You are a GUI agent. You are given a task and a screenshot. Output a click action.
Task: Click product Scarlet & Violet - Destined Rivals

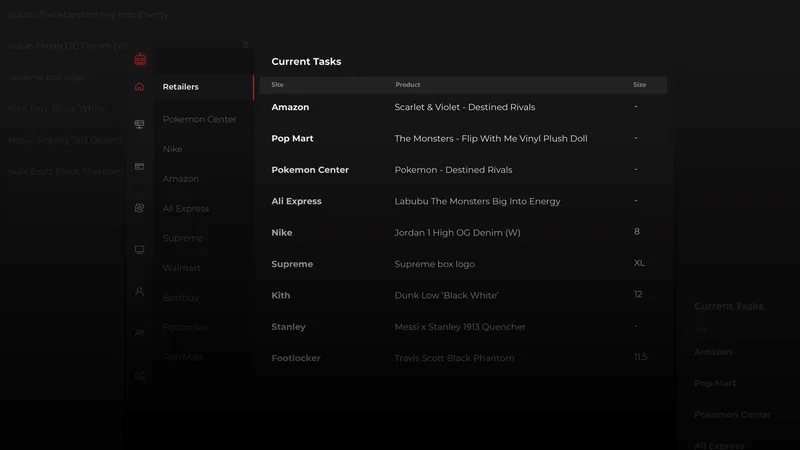(x=465, y=107)
